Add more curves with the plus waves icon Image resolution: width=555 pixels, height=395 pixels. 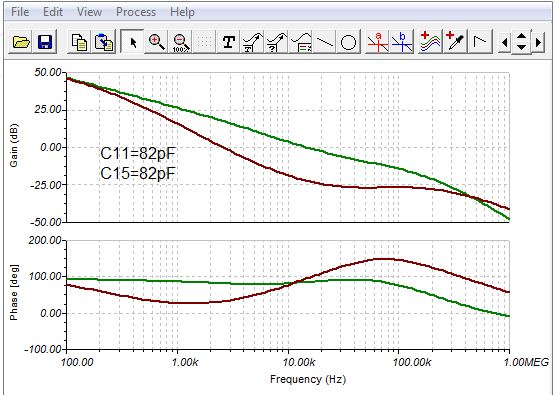coord(430,42)
